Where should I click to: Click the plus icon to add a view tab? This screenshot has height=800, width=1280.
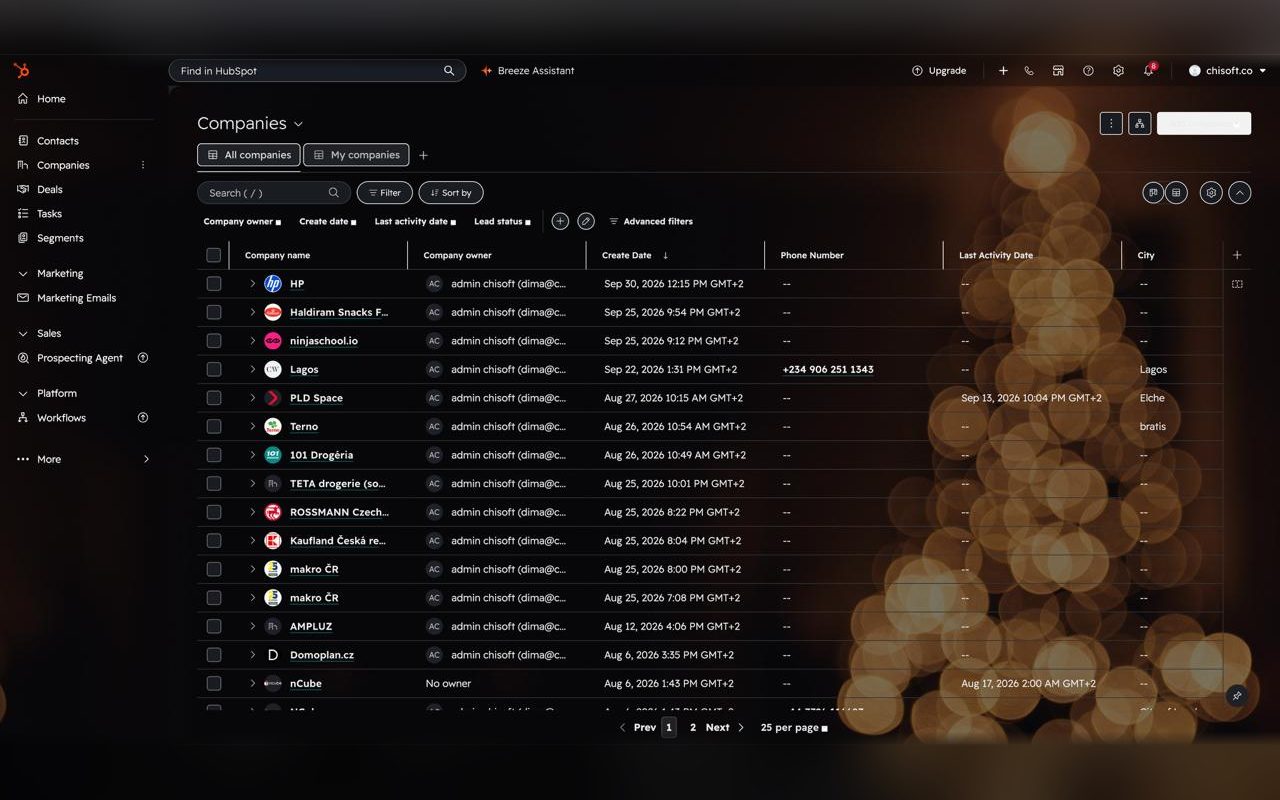tap(423, 155)
